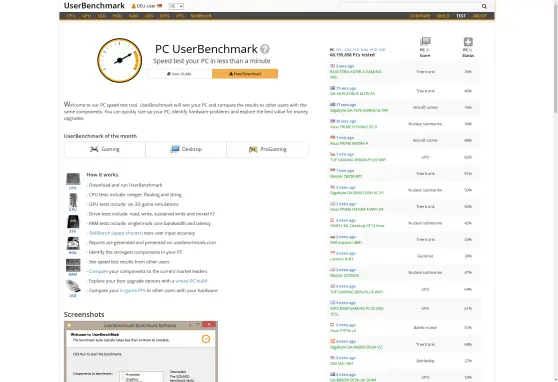Click the '17 secs ago' timestamp link

tap(346, 105)
